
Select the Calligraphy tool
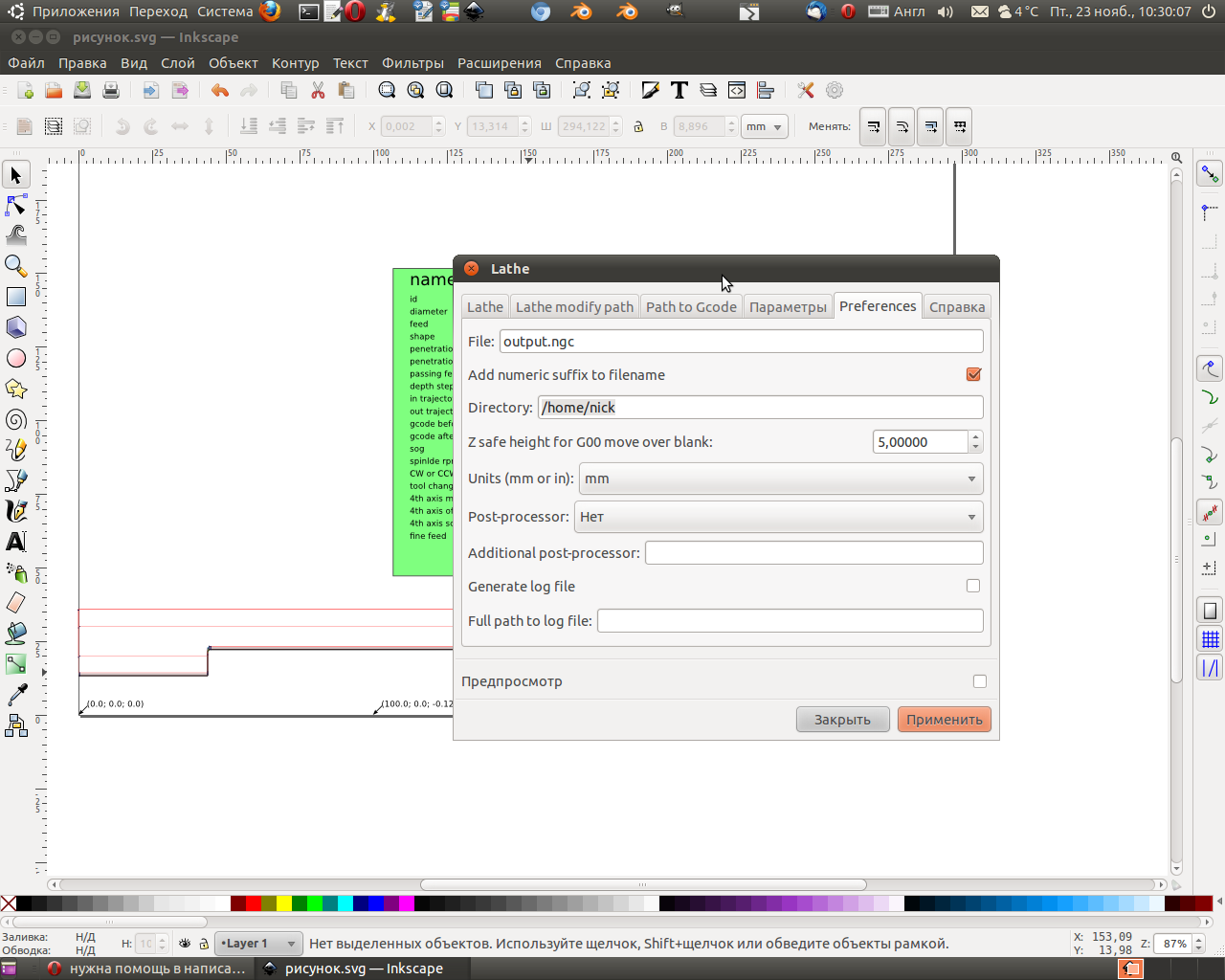16,511
